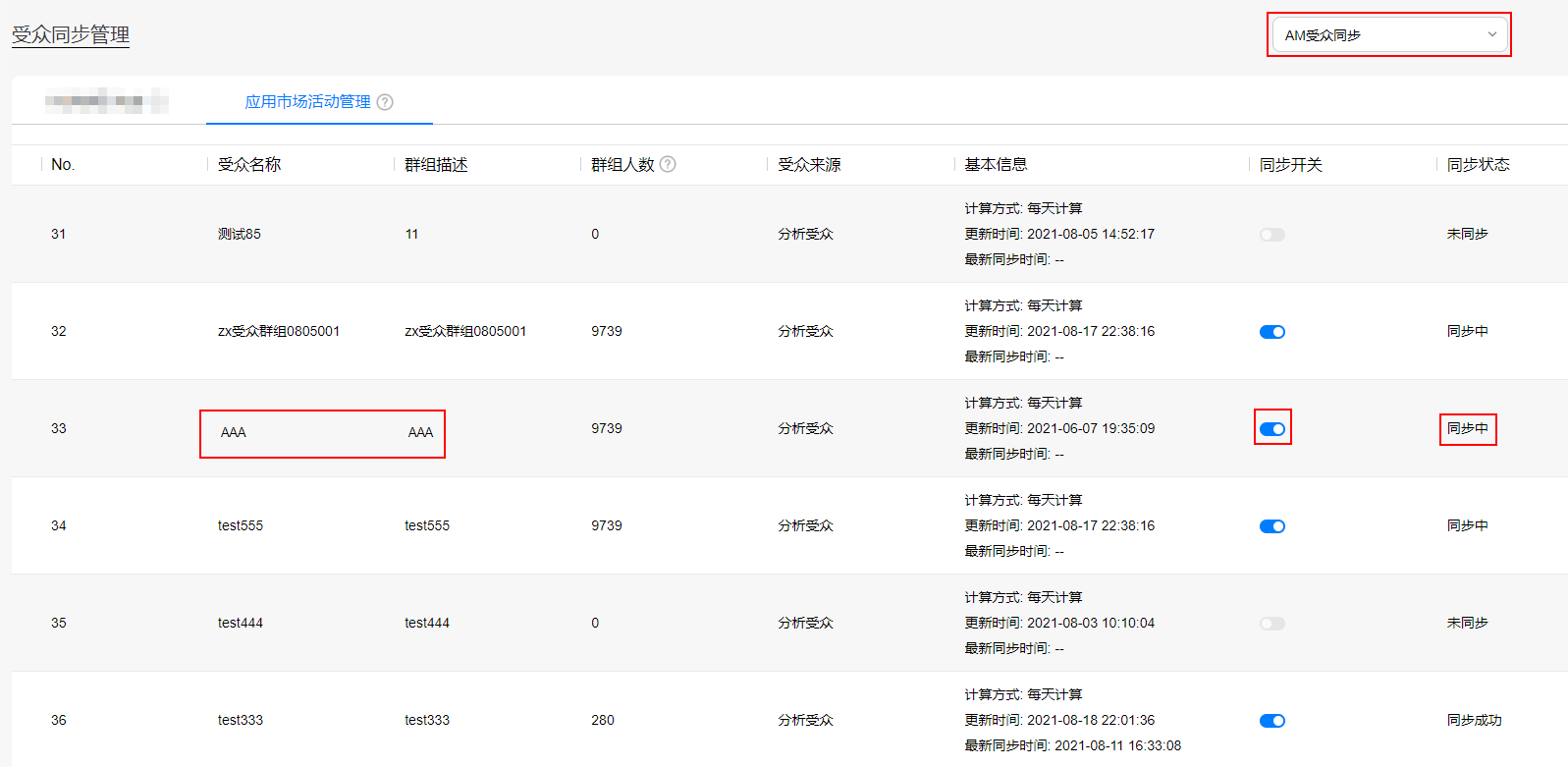This screenshot has height=767, width=1568.
Task: Click help icon beside 群组人数 header
Action: pyautogui.click(x=668, y=164)
